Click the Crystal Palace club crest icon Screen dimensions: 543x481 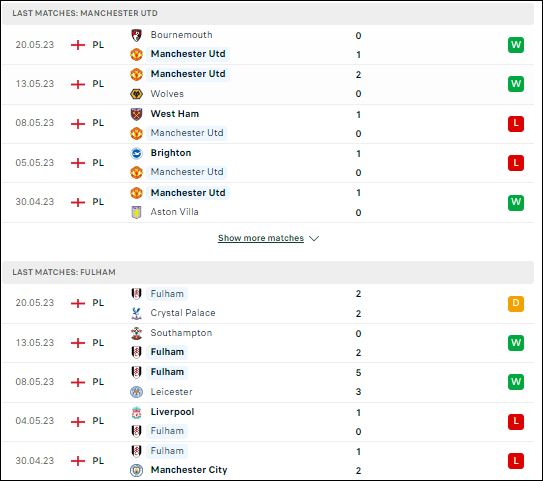click(136, 313)
